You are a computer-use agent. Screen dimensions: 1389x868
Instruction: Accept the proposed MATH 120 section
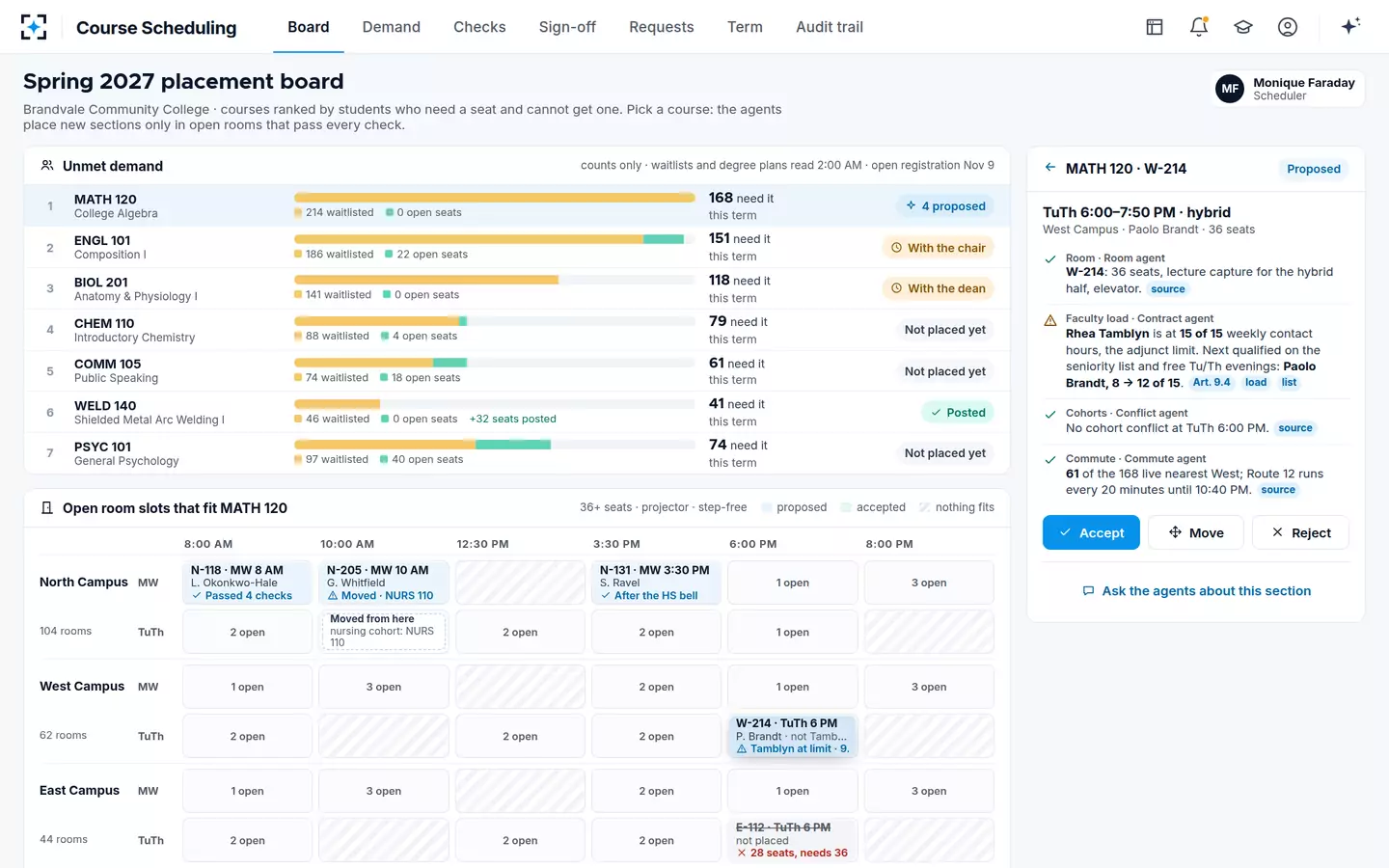tap(1091, 532)
